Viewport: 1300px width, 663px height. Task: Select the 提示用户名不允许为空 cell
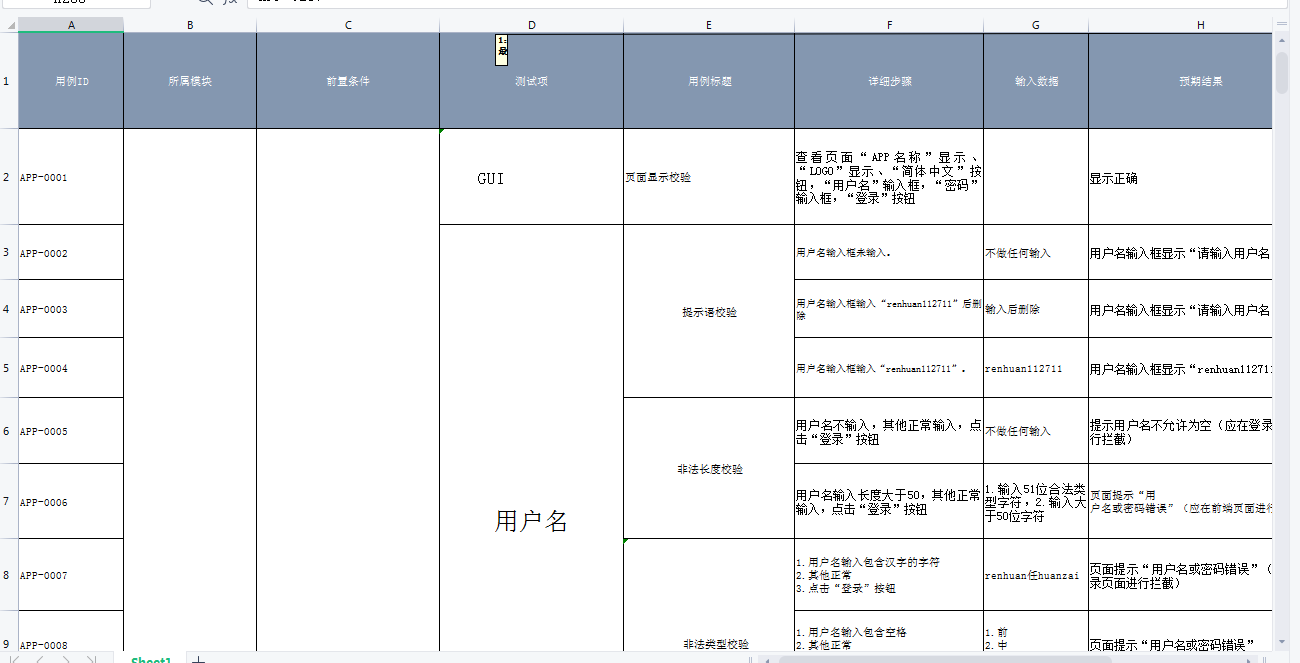pos(1180,431)
